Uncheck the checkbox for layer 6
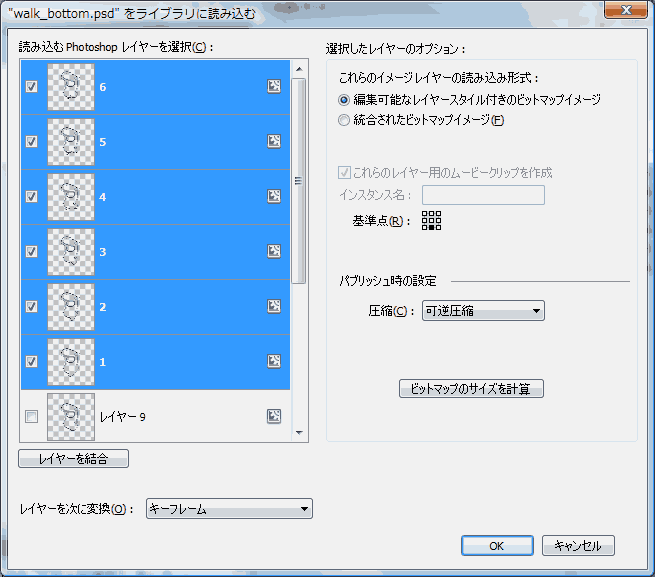655x577 pixels. pos(32,87)
